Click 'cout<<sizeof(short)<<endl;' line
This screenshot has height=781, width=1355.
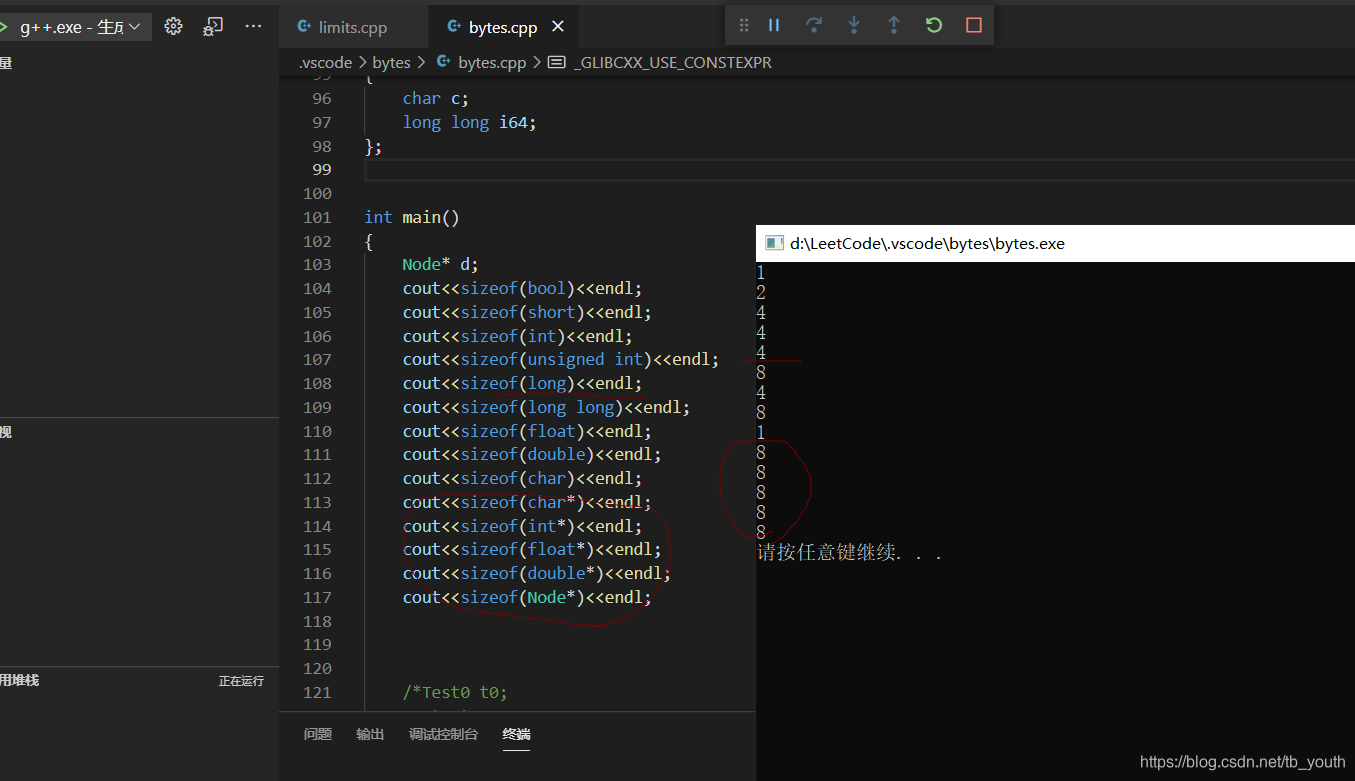click(x=527, y=312)
